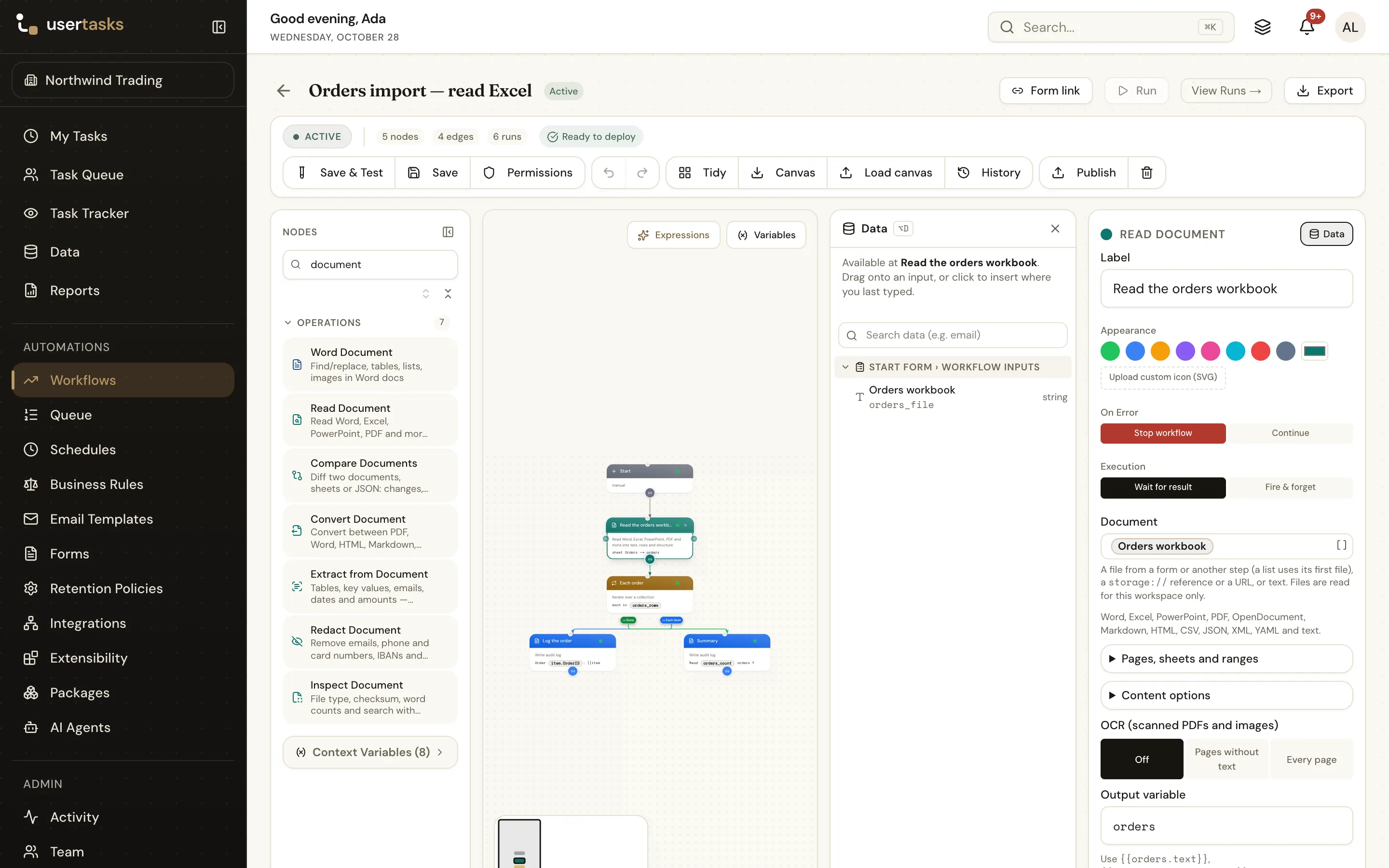Screen dimensions: 1389x868
Task: Click the Form link button
Action: pos(1045,91)
